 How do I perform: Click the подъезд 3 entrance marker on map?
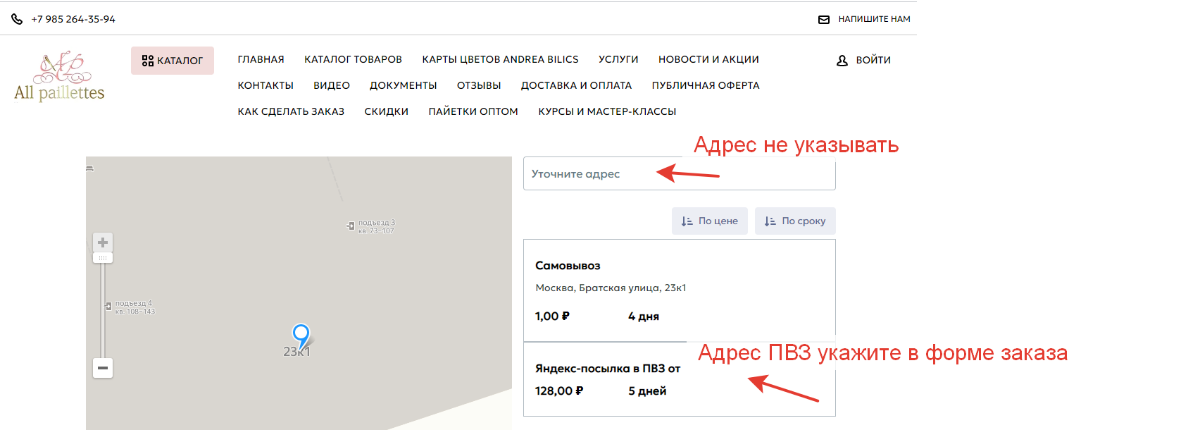(350, 225)
